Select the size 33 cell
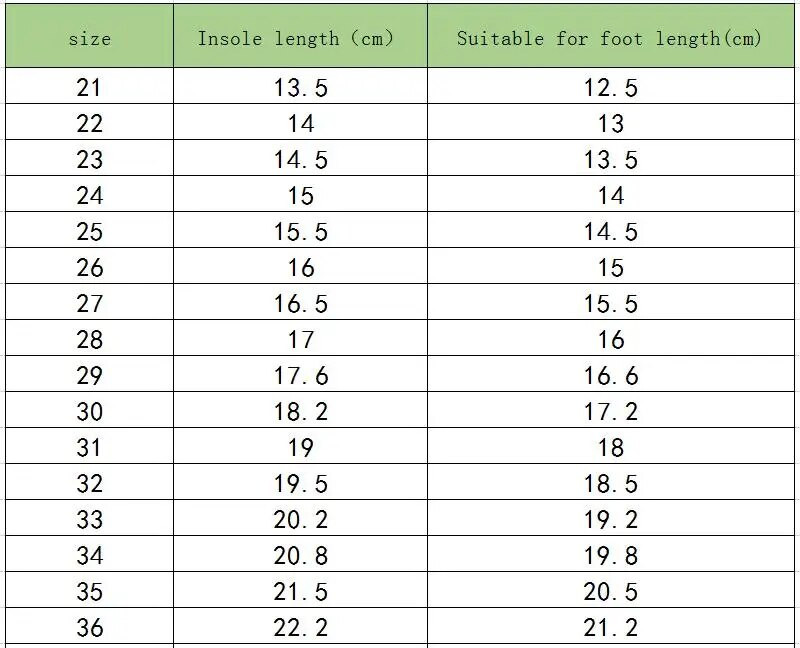Image resolution: width=800 pixels, height=648 pixels. [89, 520]
